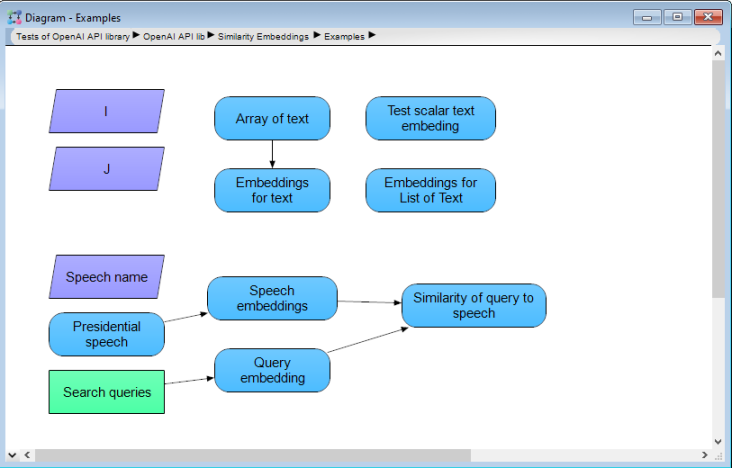Go to OpenAI API lib breadcrumb
This screenshot has width=732, height=468.
pos(174,36)
